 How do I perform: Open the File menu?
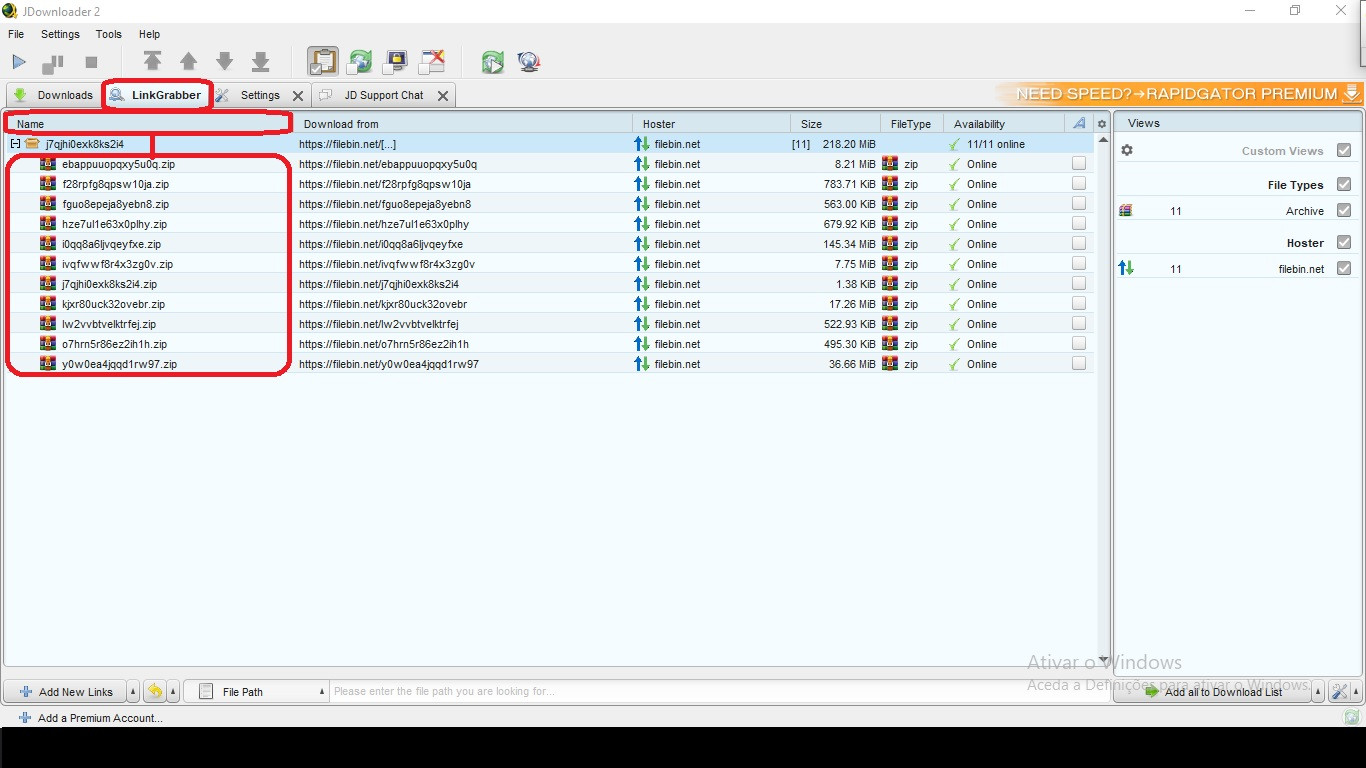point(16,34)
